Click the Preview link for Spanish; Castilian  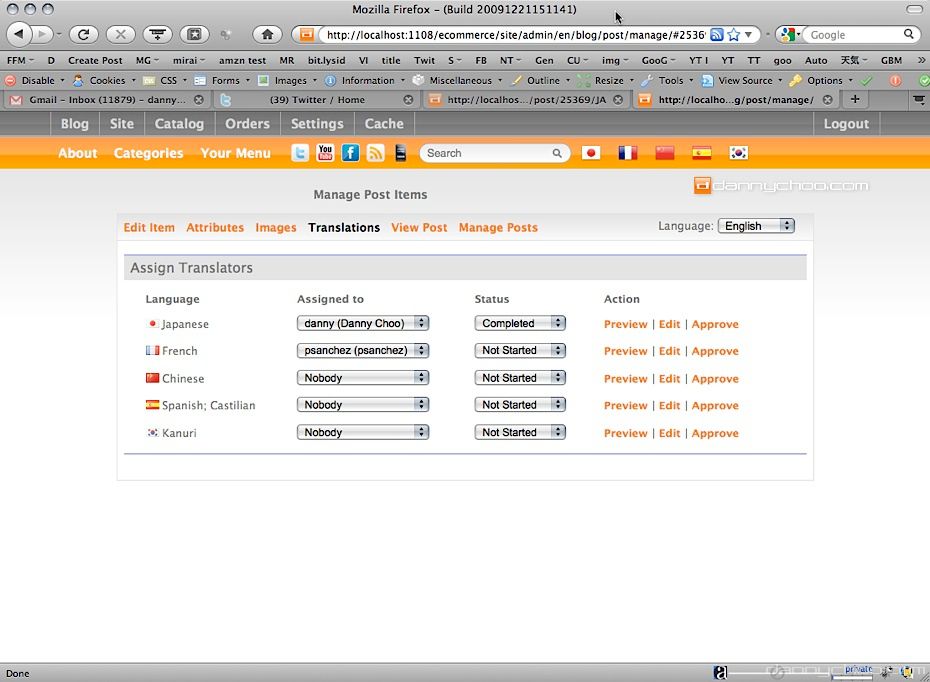click(x=625, y=406)
